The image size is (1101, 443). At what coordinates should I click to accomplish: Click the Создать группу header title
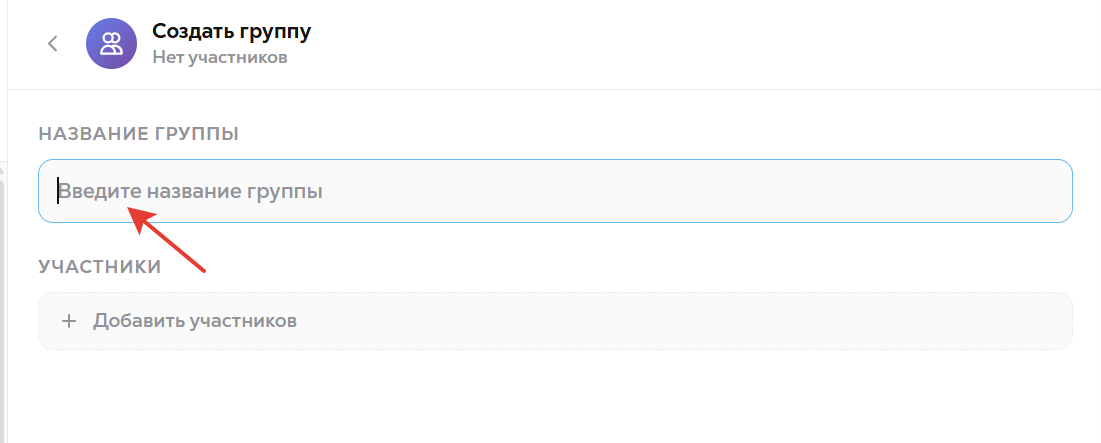[232, 31]
